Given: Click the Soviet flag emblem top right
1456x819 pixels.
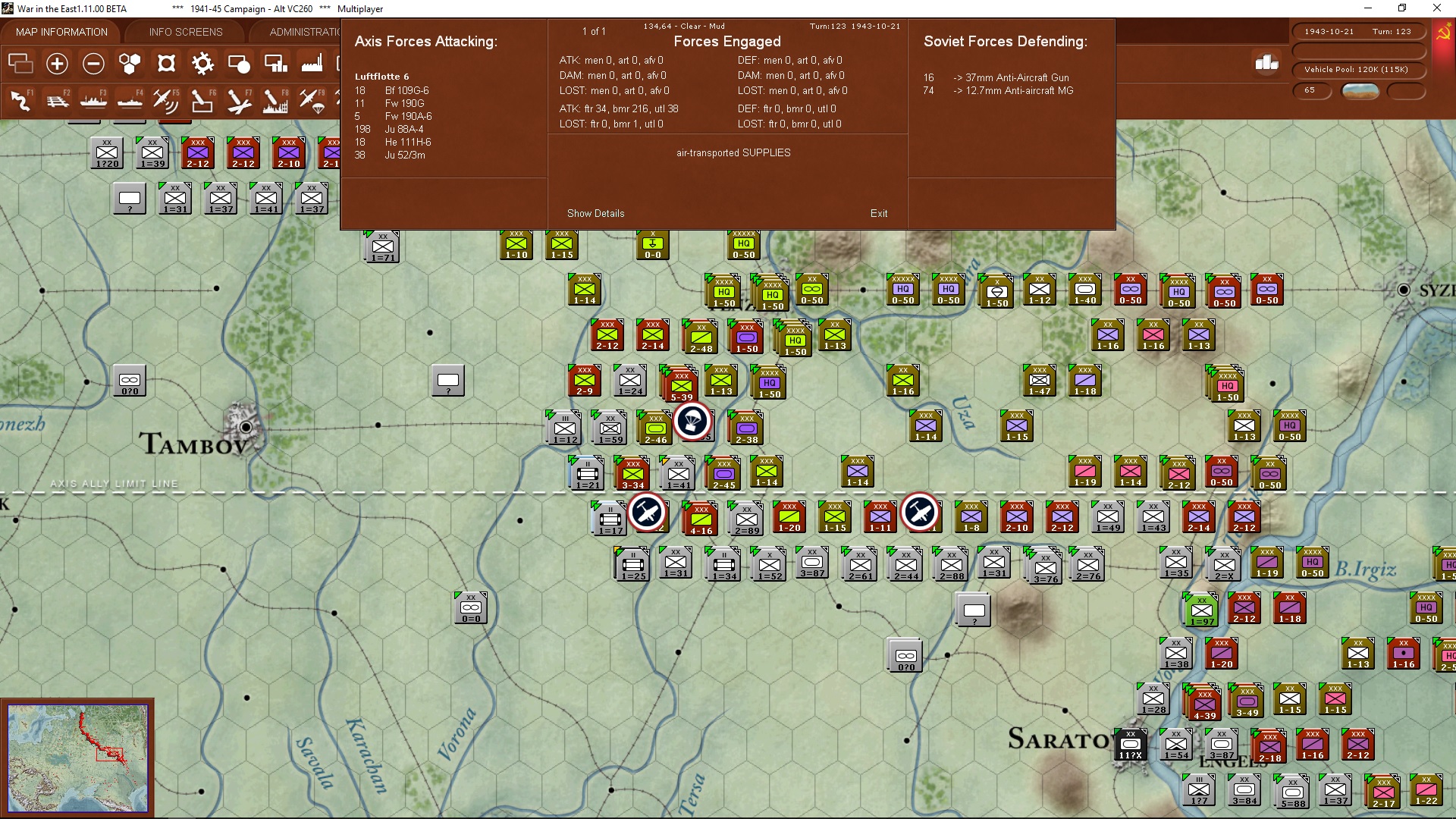Looking at the screenshot, I should tap(1442, 32).
